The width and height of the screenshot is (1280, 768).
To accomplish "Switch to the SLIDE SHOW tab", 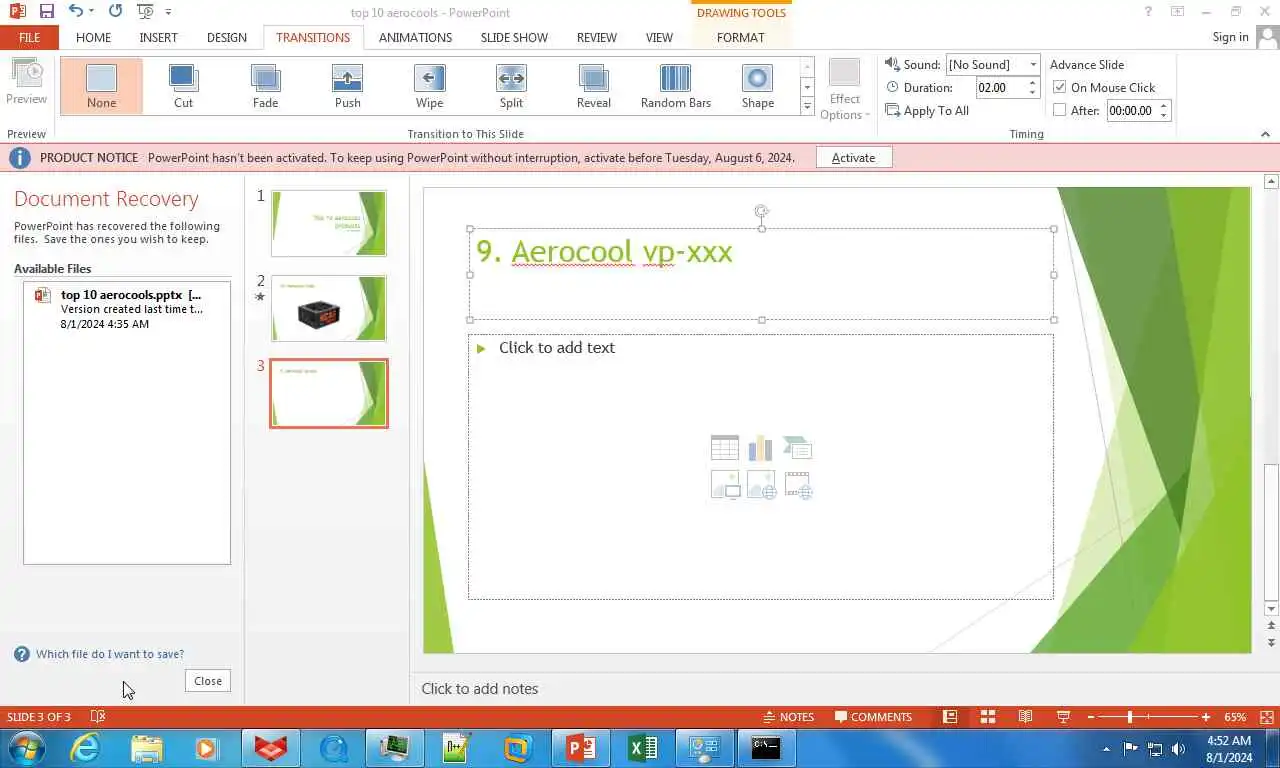I will point(514,38).
